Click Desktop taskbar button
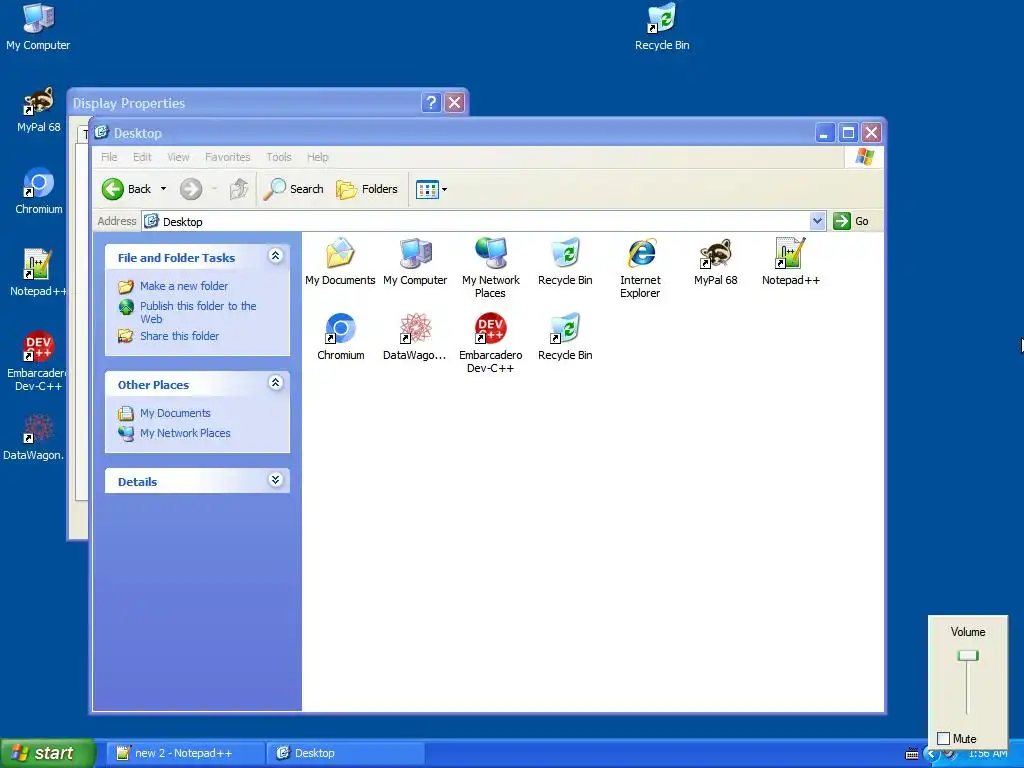1024x768 pixels. pyautogui.click(x=346, y=753)
